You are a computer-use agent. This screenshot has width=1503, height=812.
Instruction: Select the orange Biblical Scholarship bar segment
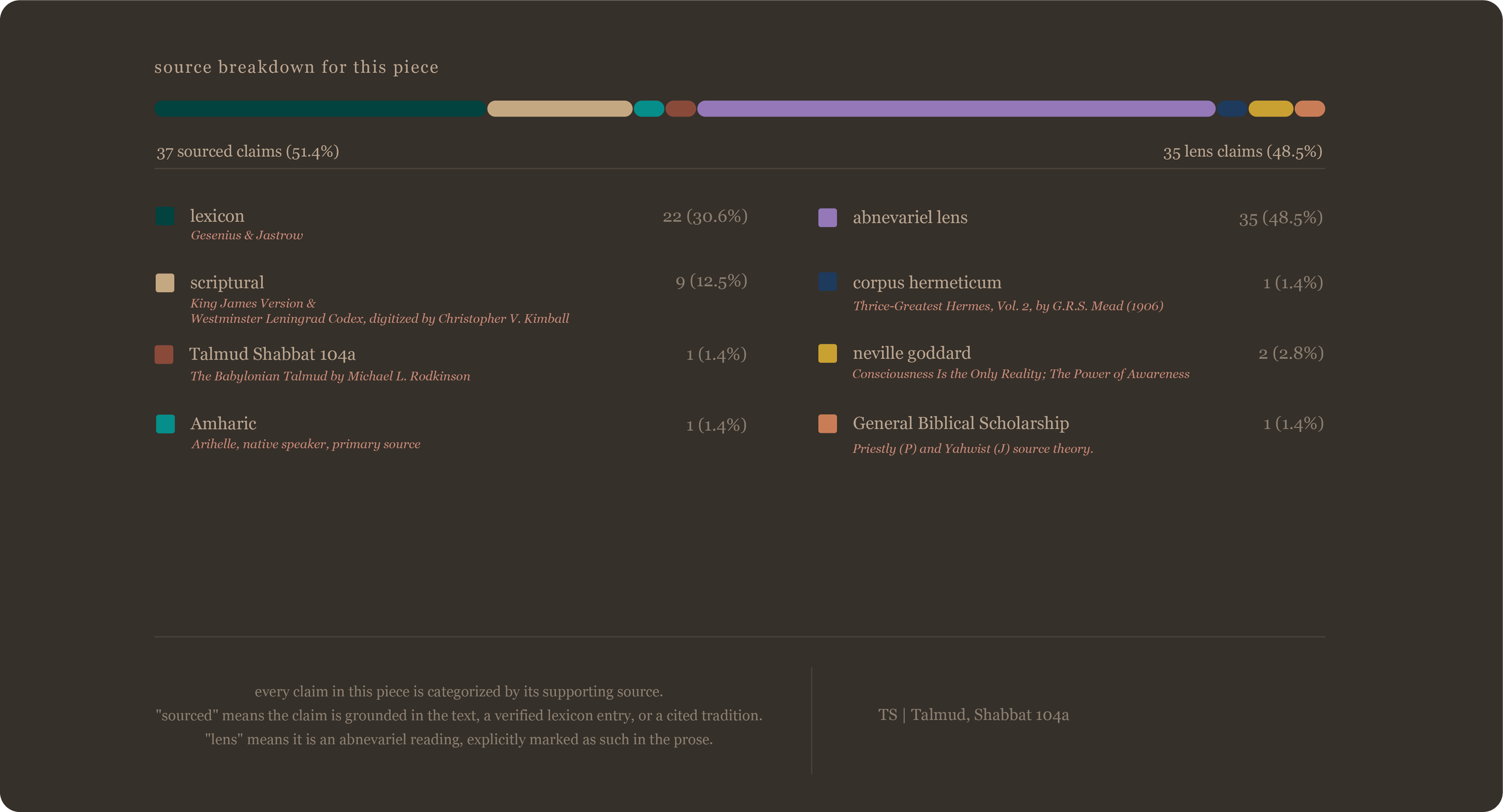[x=1310, y=109]
